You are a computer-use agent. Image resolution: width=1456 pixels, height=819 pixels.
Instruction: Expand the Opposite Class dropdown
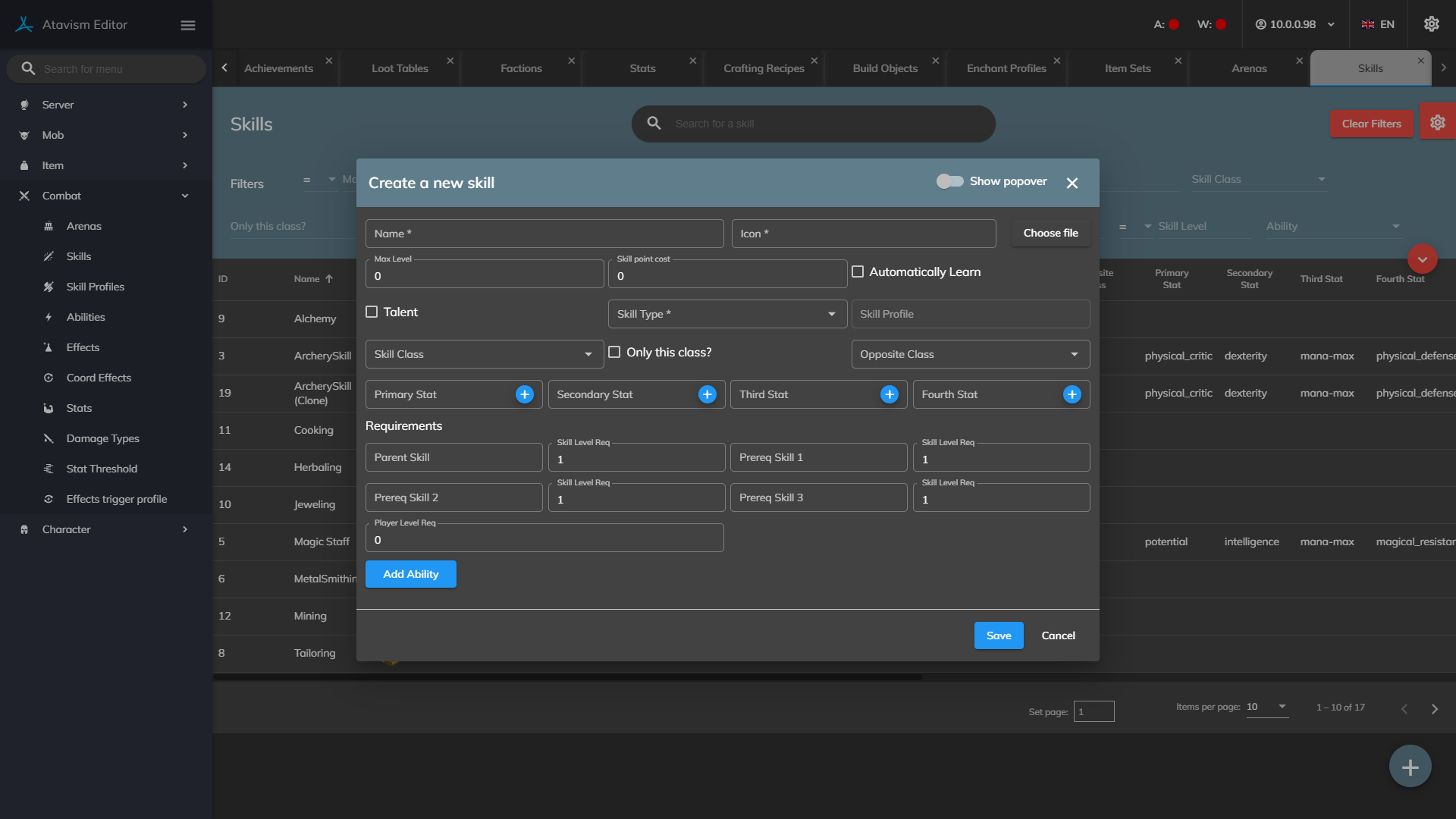[x=970, y=354]
